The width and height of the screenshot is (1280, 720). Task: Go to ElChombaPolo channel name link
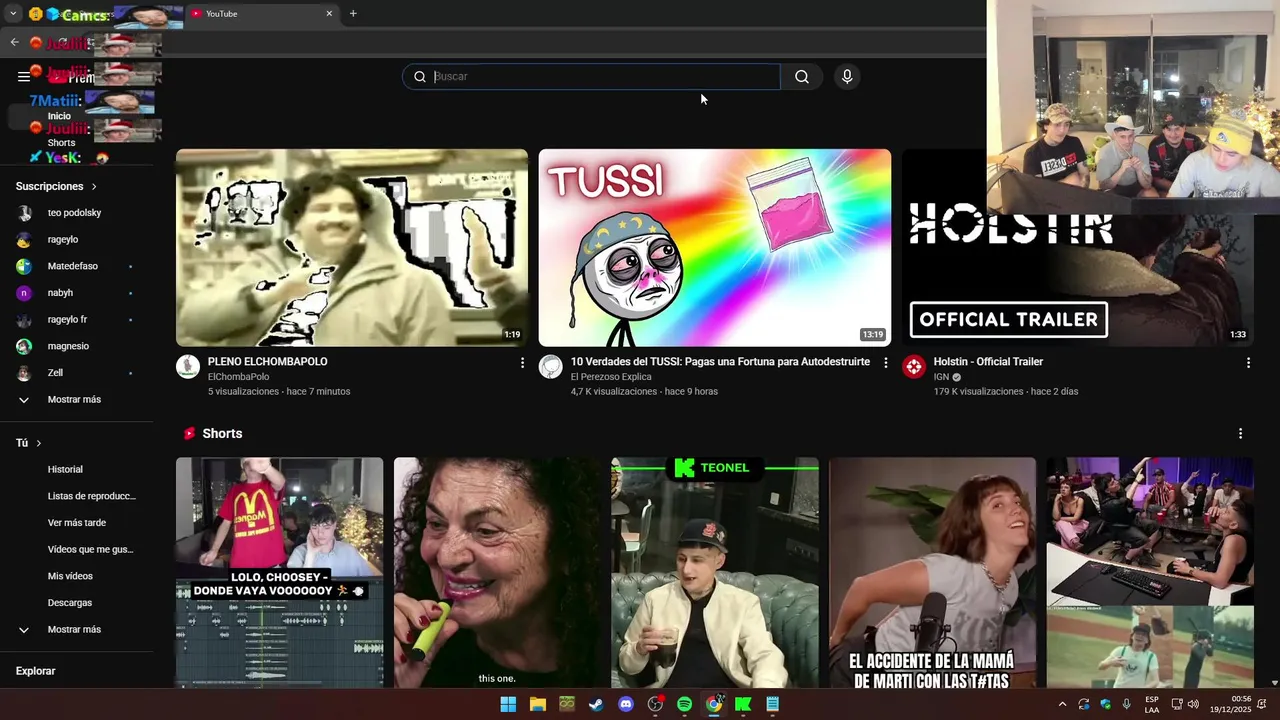click(x=238, y=377)
